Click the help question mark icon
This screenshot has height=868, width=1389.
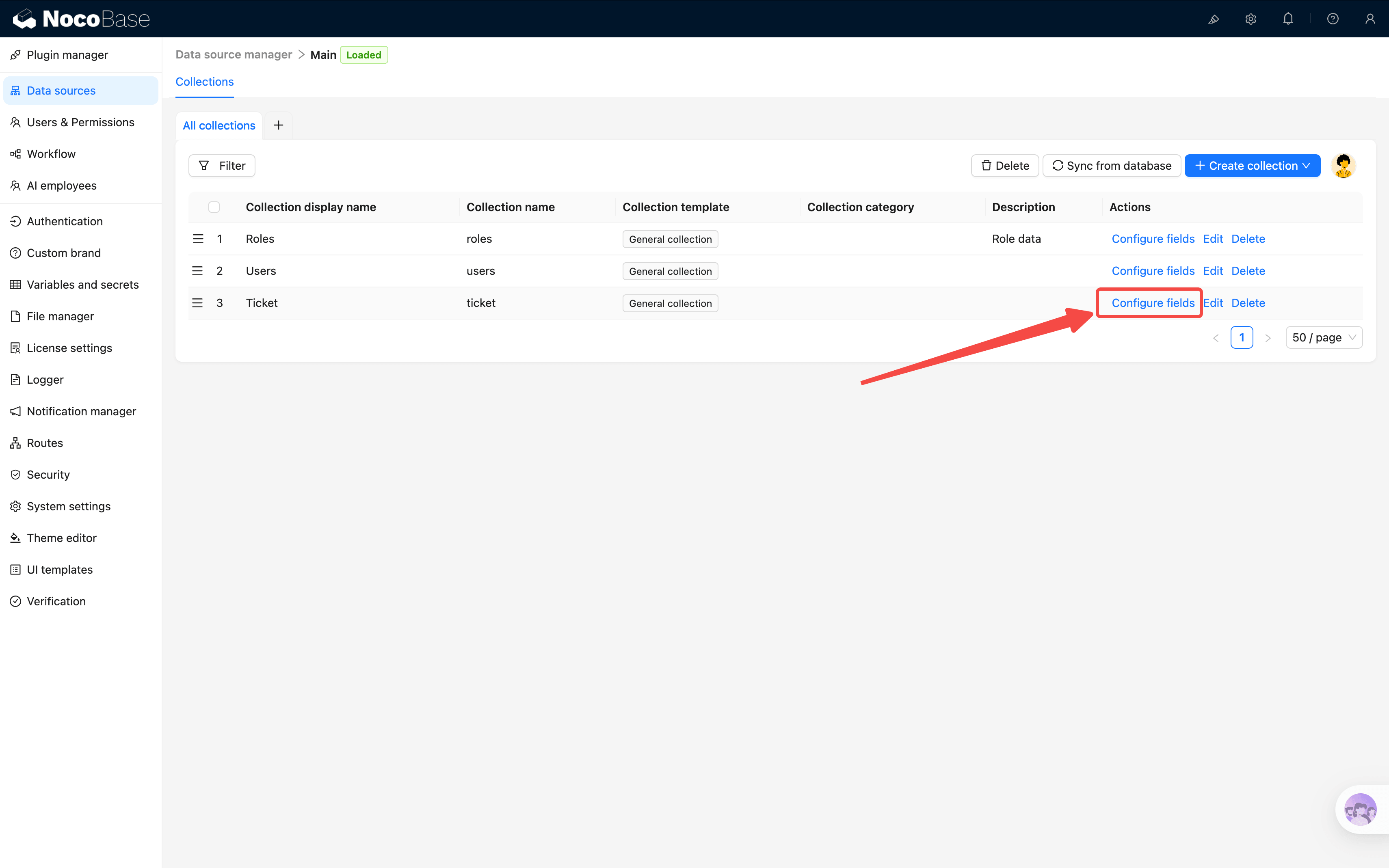[1333, 19]
